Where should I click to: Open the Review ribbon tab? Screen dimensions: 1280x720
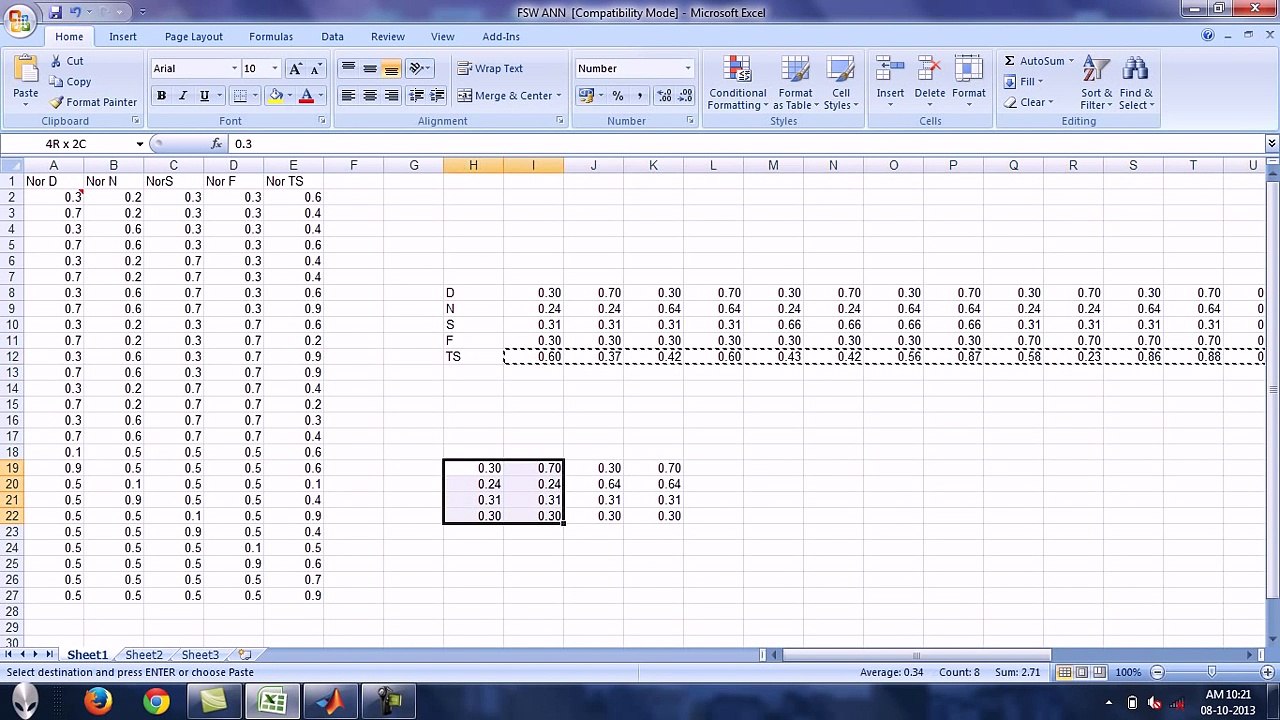tap(388, 37)
